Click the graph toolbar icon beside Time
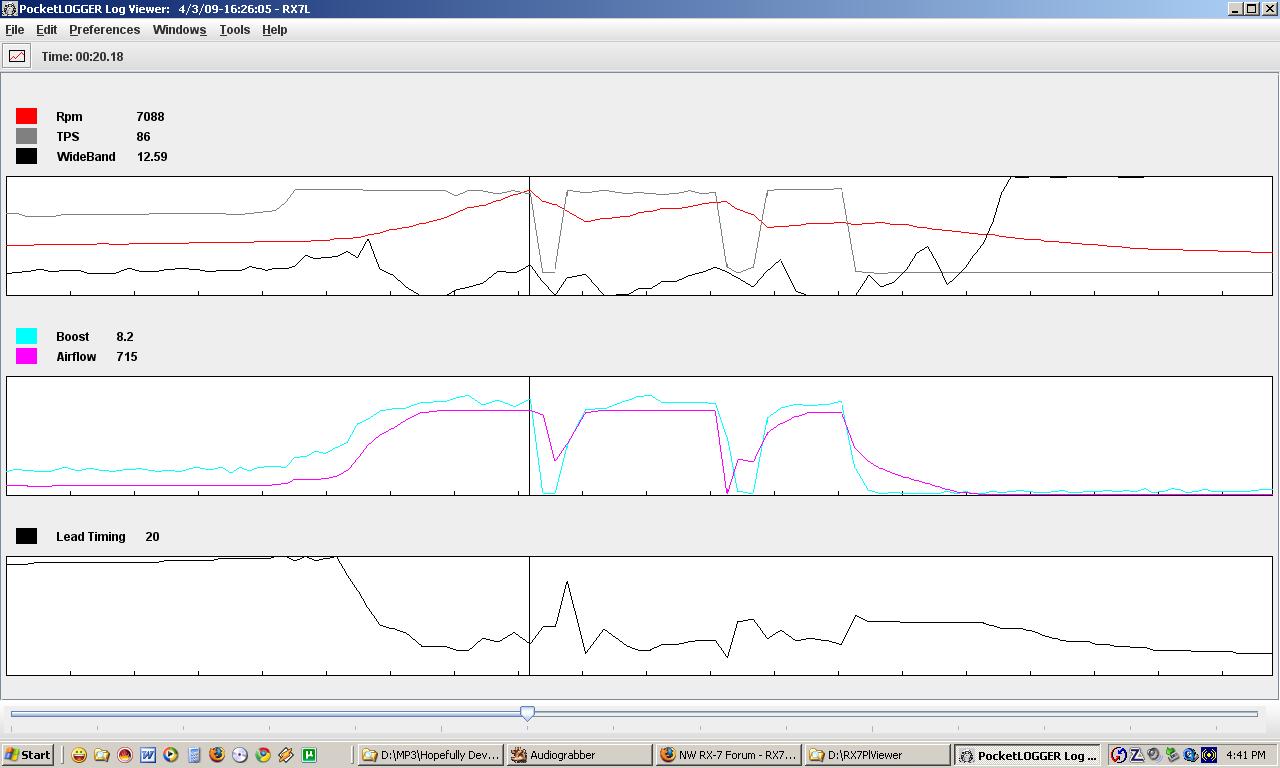 17,56
